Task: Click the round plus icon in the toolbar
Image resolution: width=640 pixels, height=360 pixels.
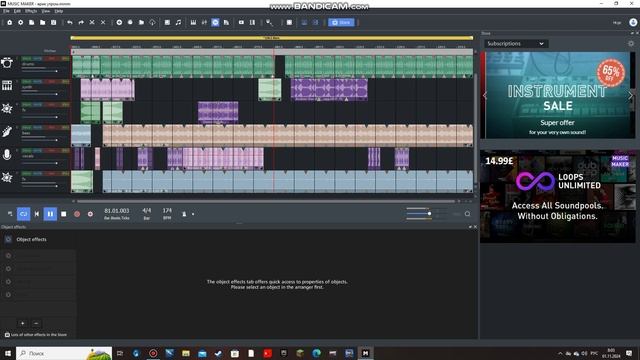Action: (119, 22)
